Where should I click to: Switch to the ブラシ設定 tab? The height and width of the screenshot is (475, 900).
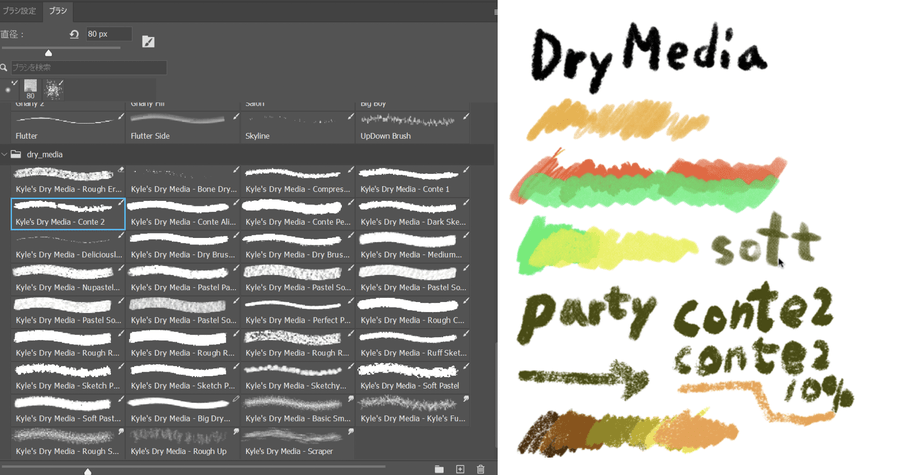pyautogui.click(x=19, y=11)
